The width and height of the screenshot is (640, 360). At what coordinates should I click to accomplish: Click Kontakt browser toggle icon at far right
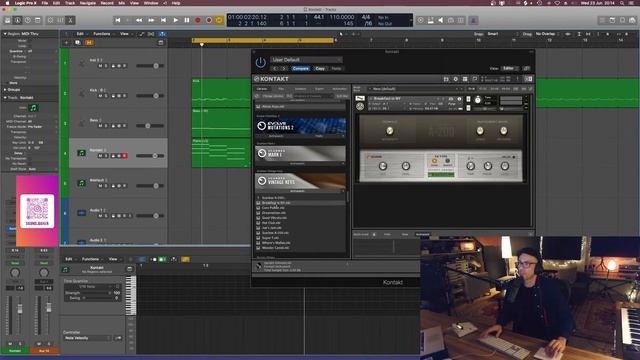(529, 79)
